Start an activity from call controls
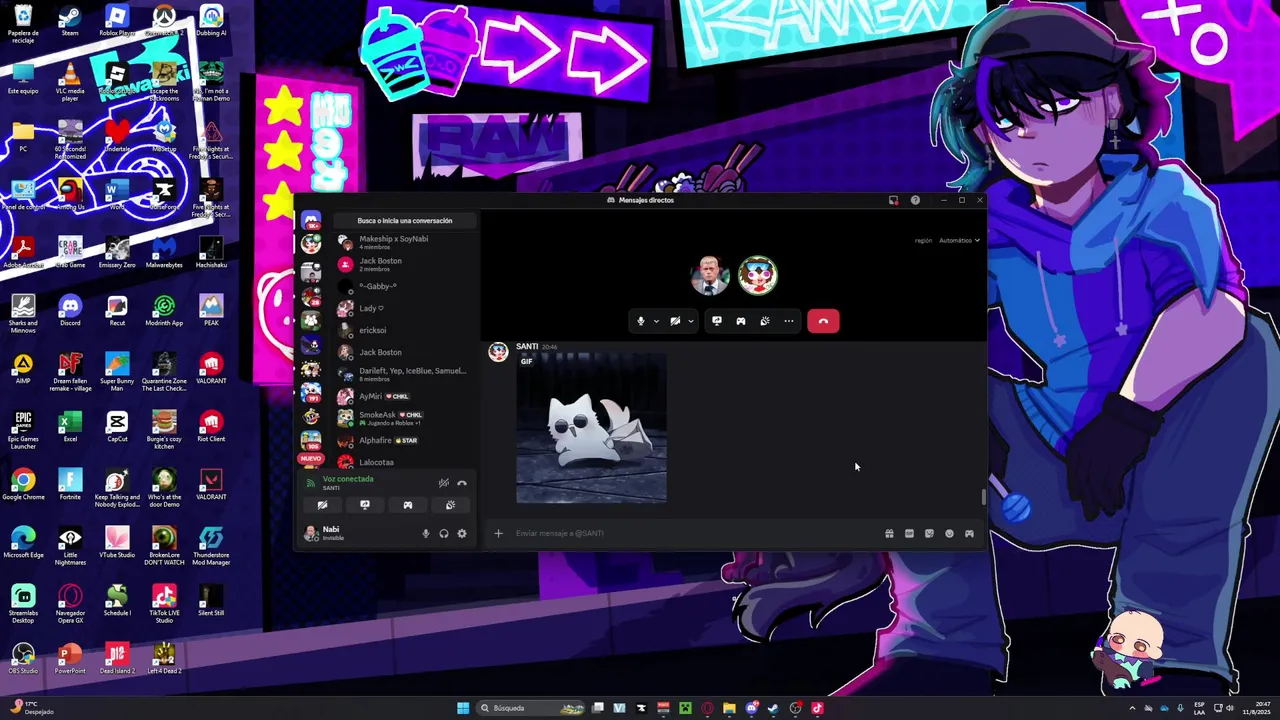 (x=741, y=321)
